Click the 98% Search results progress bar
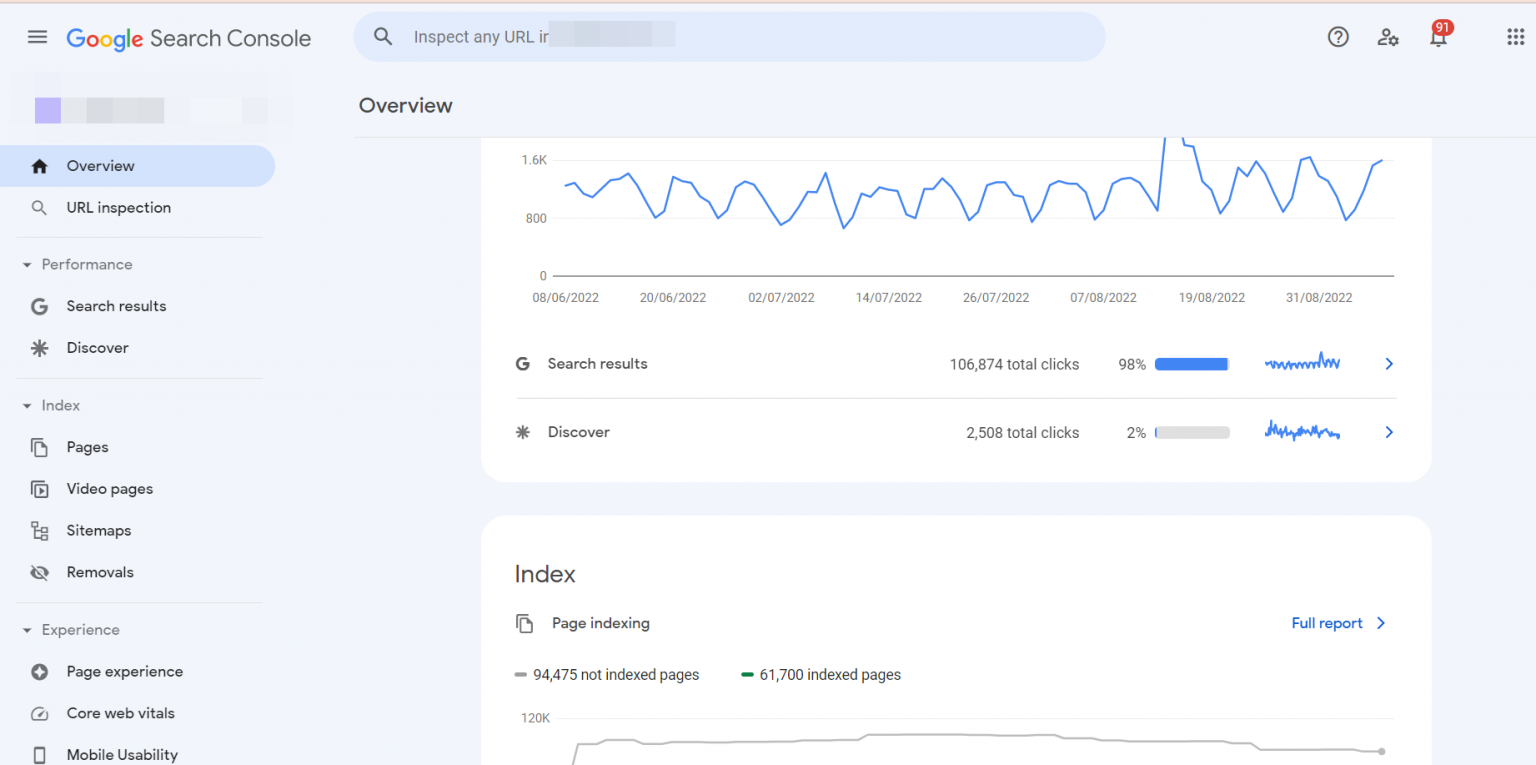The image size is (1536, 765). pyautogui.click(x=1191, y=364)
